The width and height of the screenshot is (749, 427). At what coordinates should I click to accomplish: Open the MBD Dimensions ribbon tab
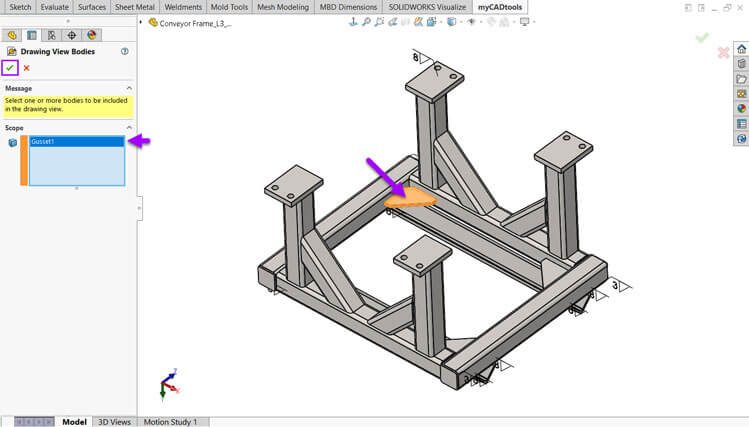[348, 7]
